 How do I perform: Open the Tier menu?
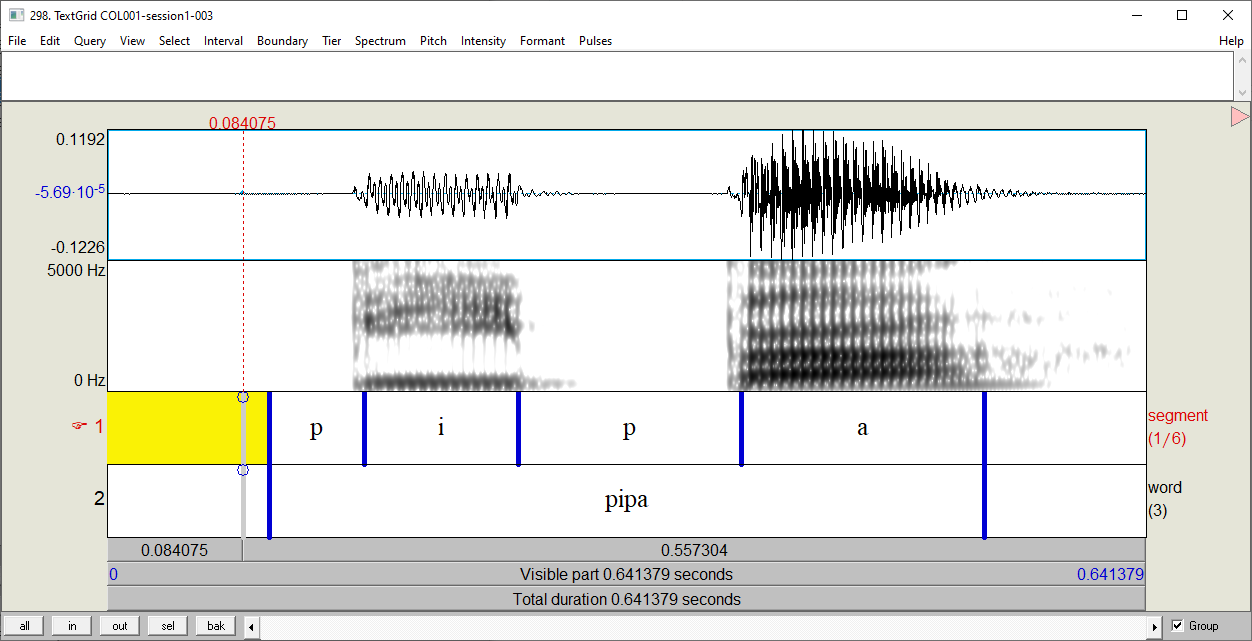[x=331, y=41]
